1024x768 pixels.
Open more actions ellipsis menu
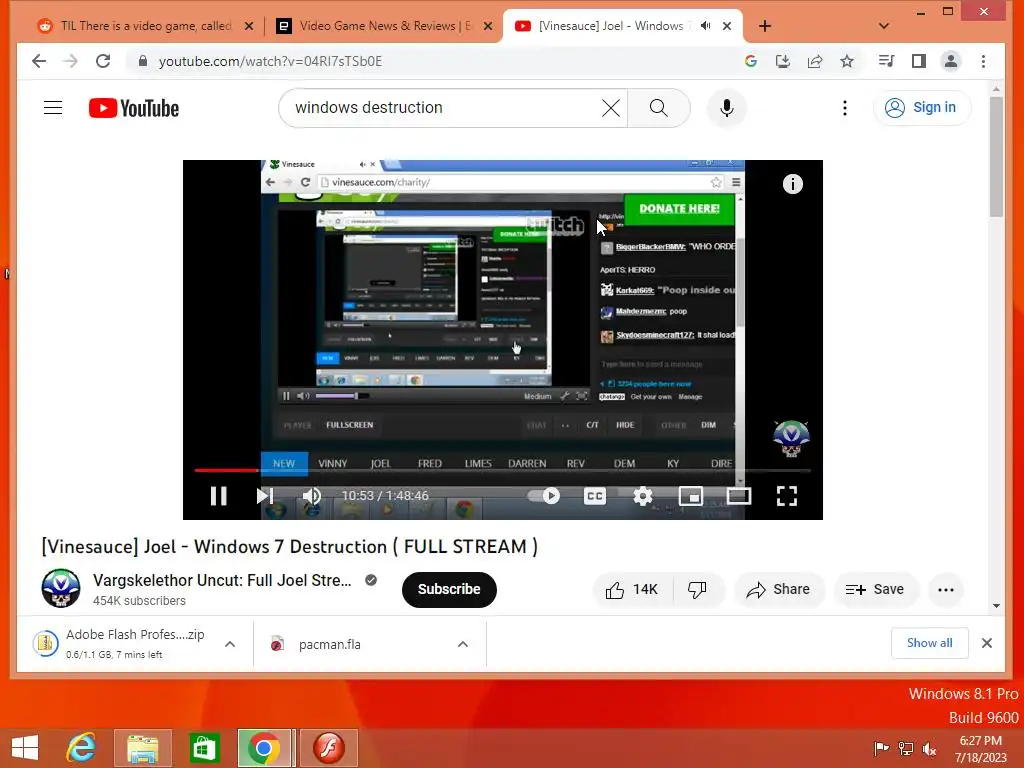[946, 590]
